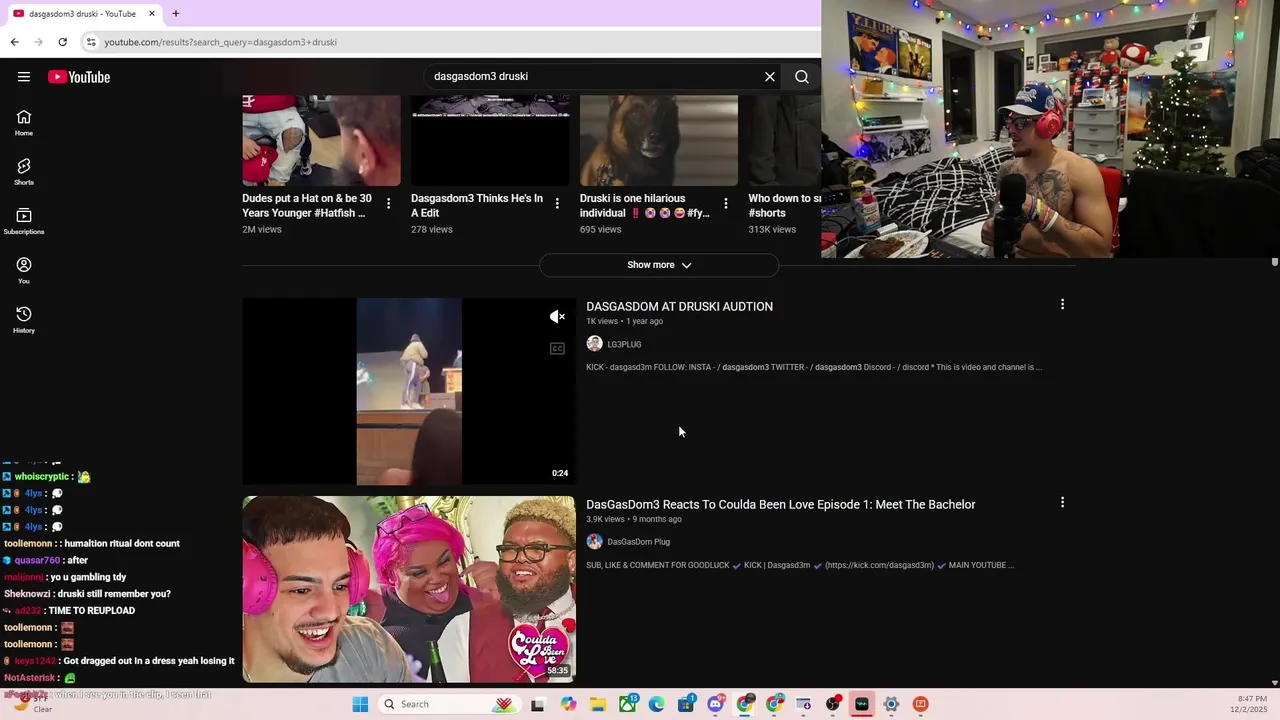Screen dimensions: 1280x720
Task: Close the dasgasdom3 druski YouTube tab
Action: pos(152,14)
